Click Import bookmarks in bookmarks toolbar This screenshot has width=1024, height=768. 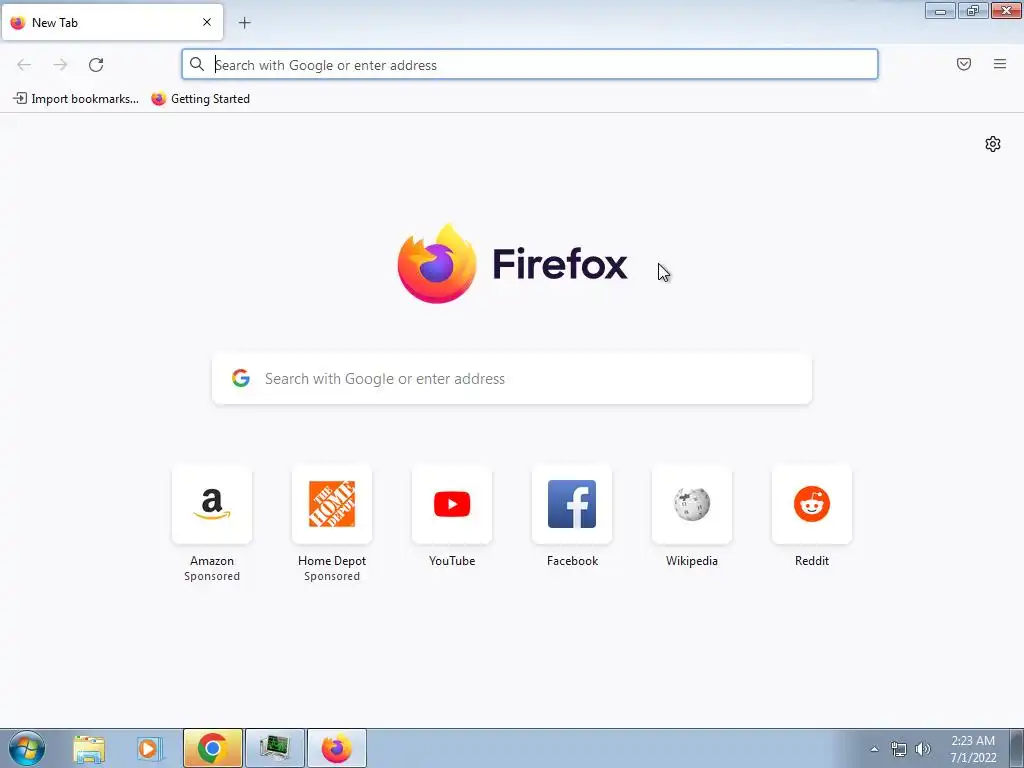pos(76,99)
